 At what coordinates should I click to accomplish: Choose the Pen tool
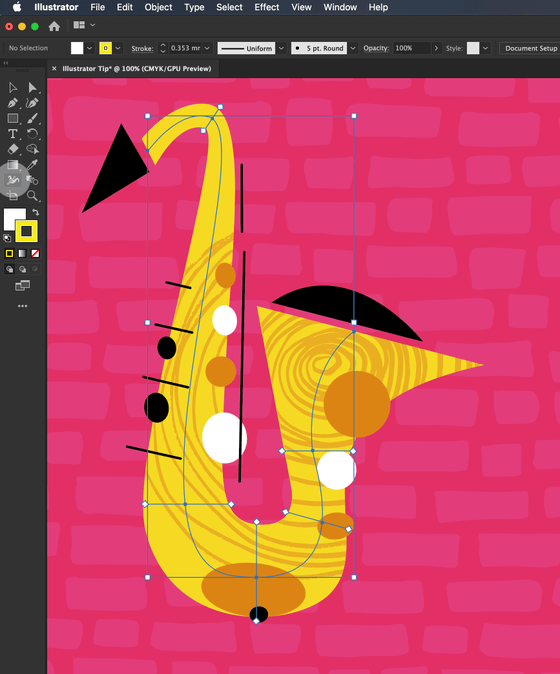tap(13, 103)
